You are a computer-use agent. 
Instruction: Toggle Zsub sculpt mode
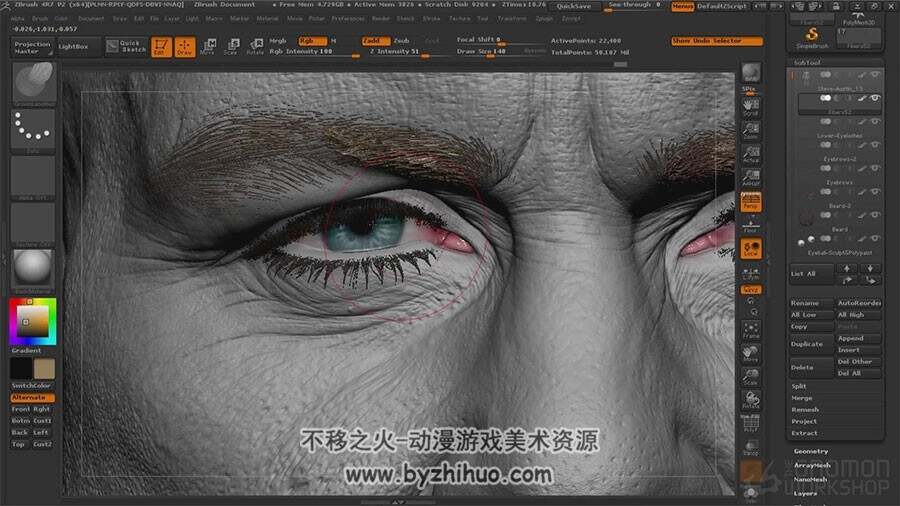coord(402,41)
